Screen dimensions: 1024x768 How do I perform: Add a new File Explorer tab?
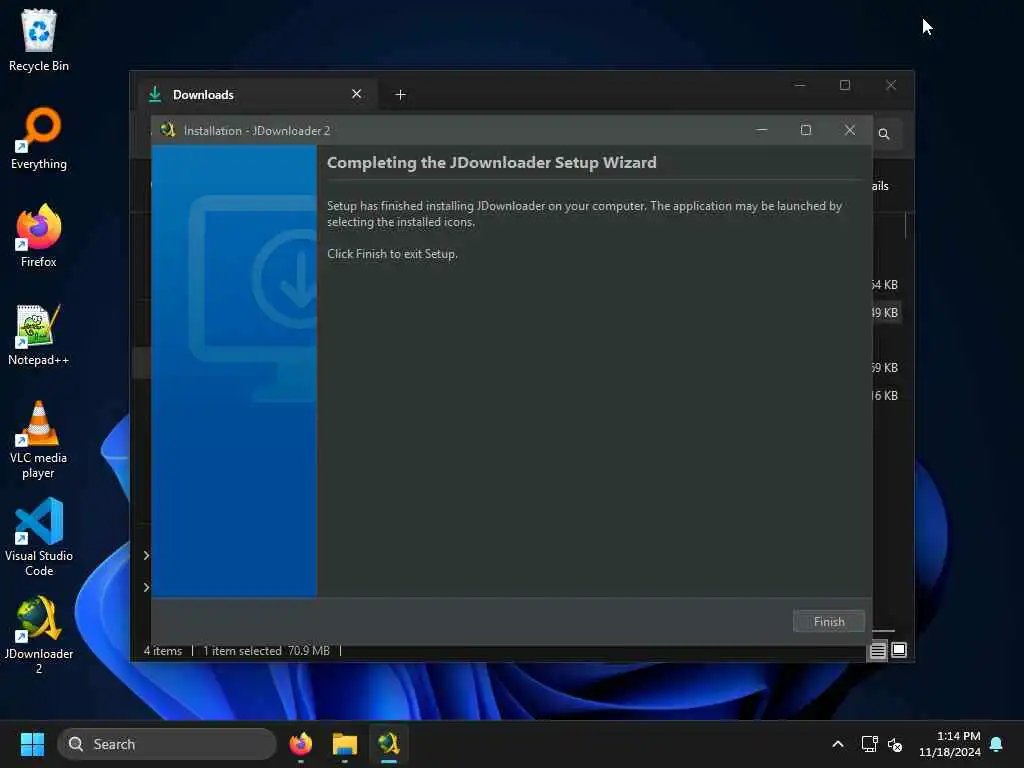click(400, 95)
